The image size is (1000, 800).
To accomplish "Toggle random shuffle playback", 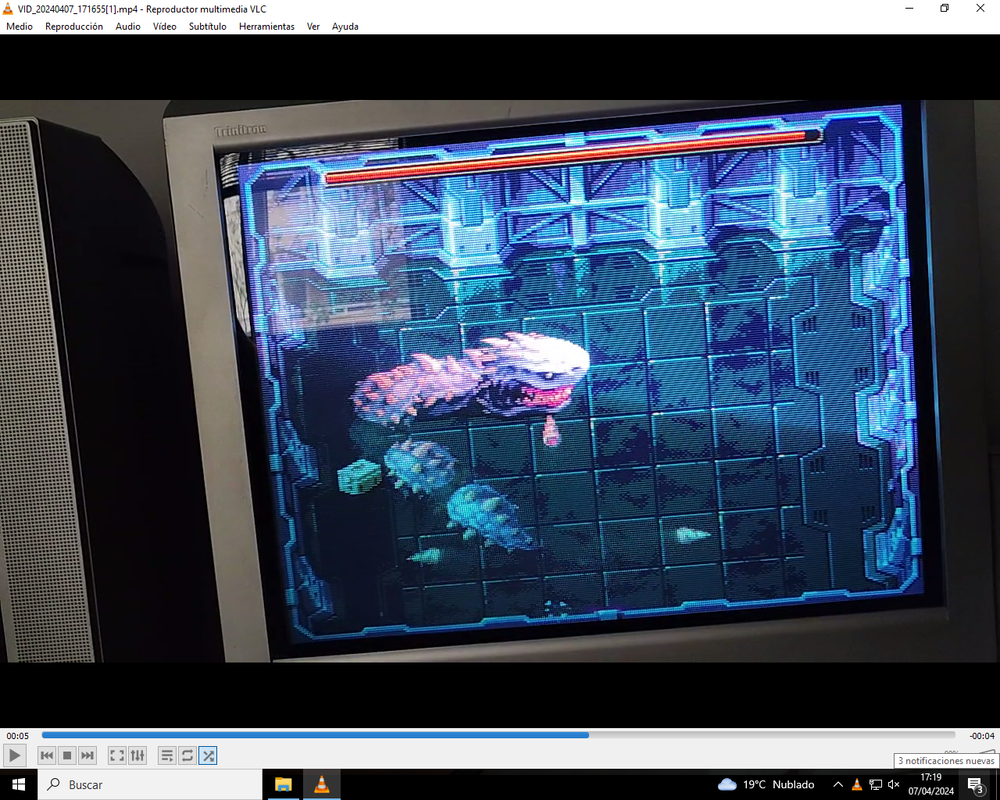I will pyautogui.click(x=208, y=756).
